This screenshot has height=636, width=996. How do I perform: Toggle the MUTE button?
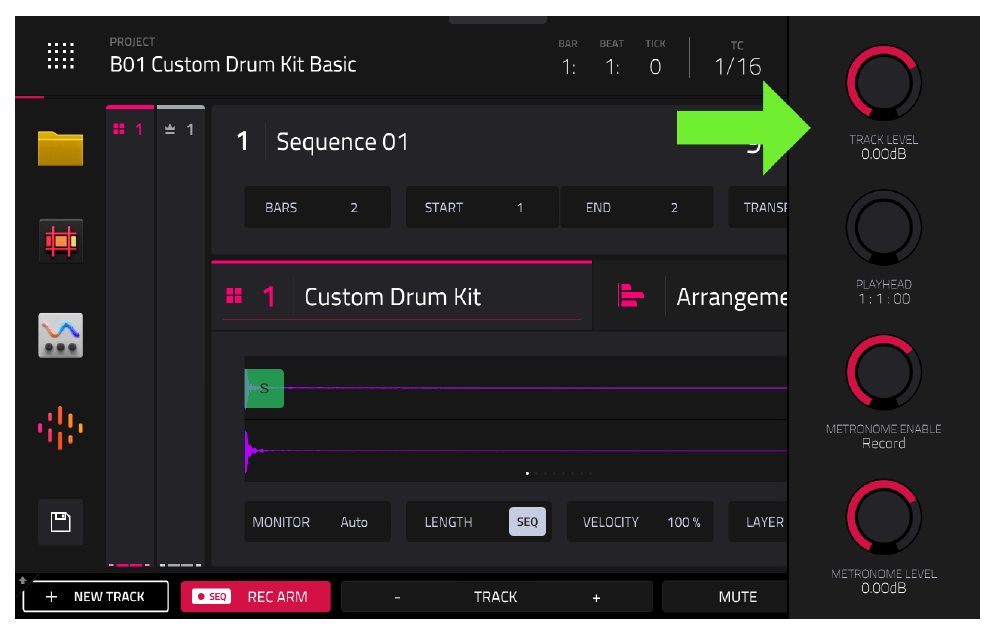(x=725, y=597)
